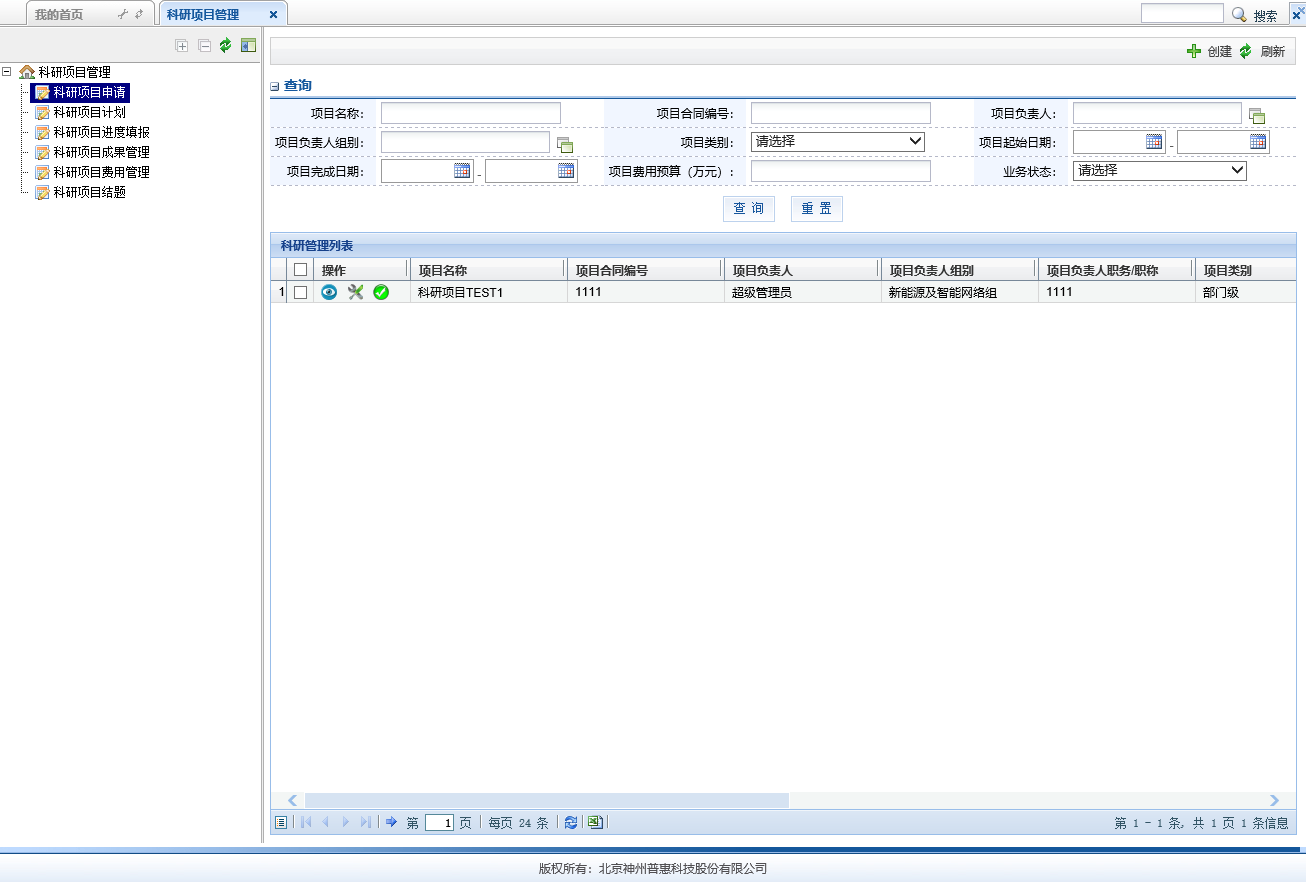Go to previous page in the pager
This screenshot has height=882, width=1306.
(325, 822)
